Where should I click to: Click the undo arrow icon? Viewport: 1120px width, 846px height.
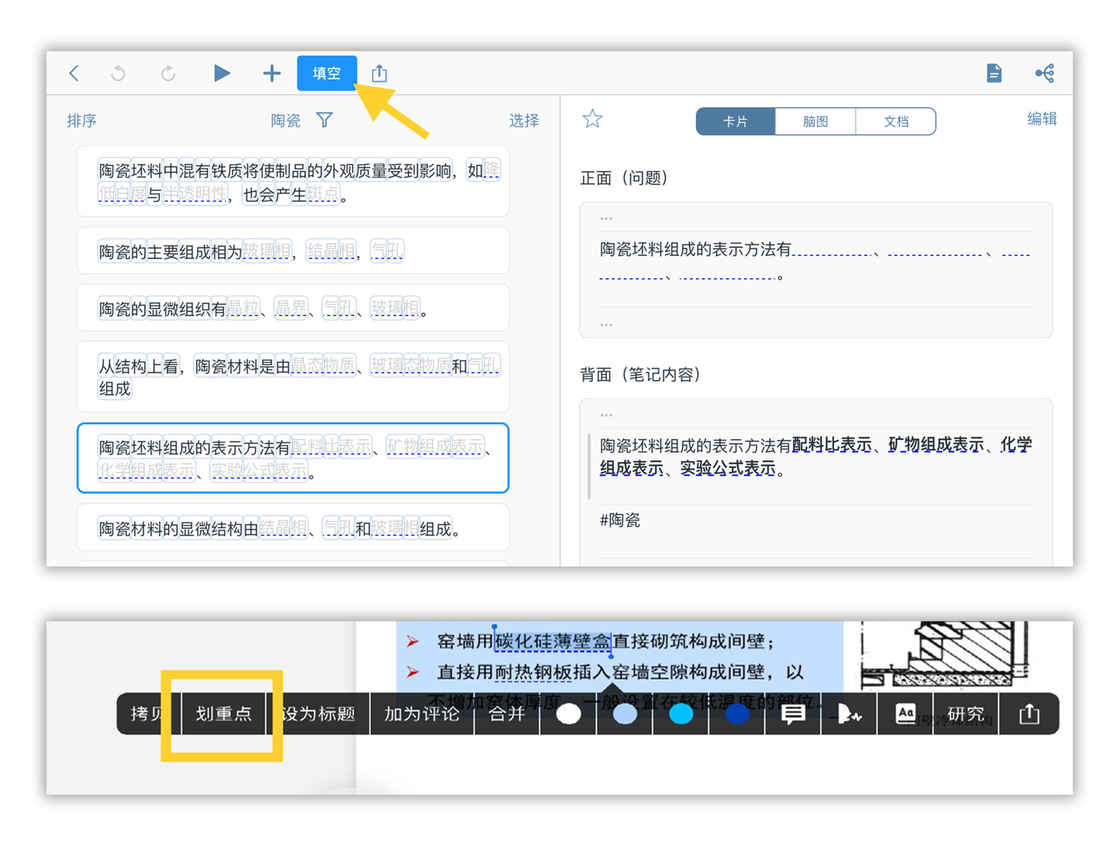(x=119, y=73)
